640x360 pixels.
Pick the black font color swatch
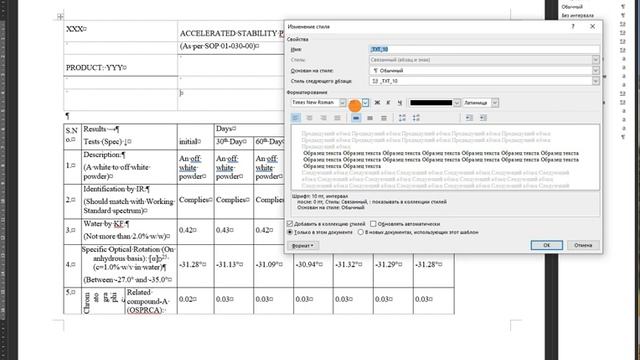[x=431, y=103]
